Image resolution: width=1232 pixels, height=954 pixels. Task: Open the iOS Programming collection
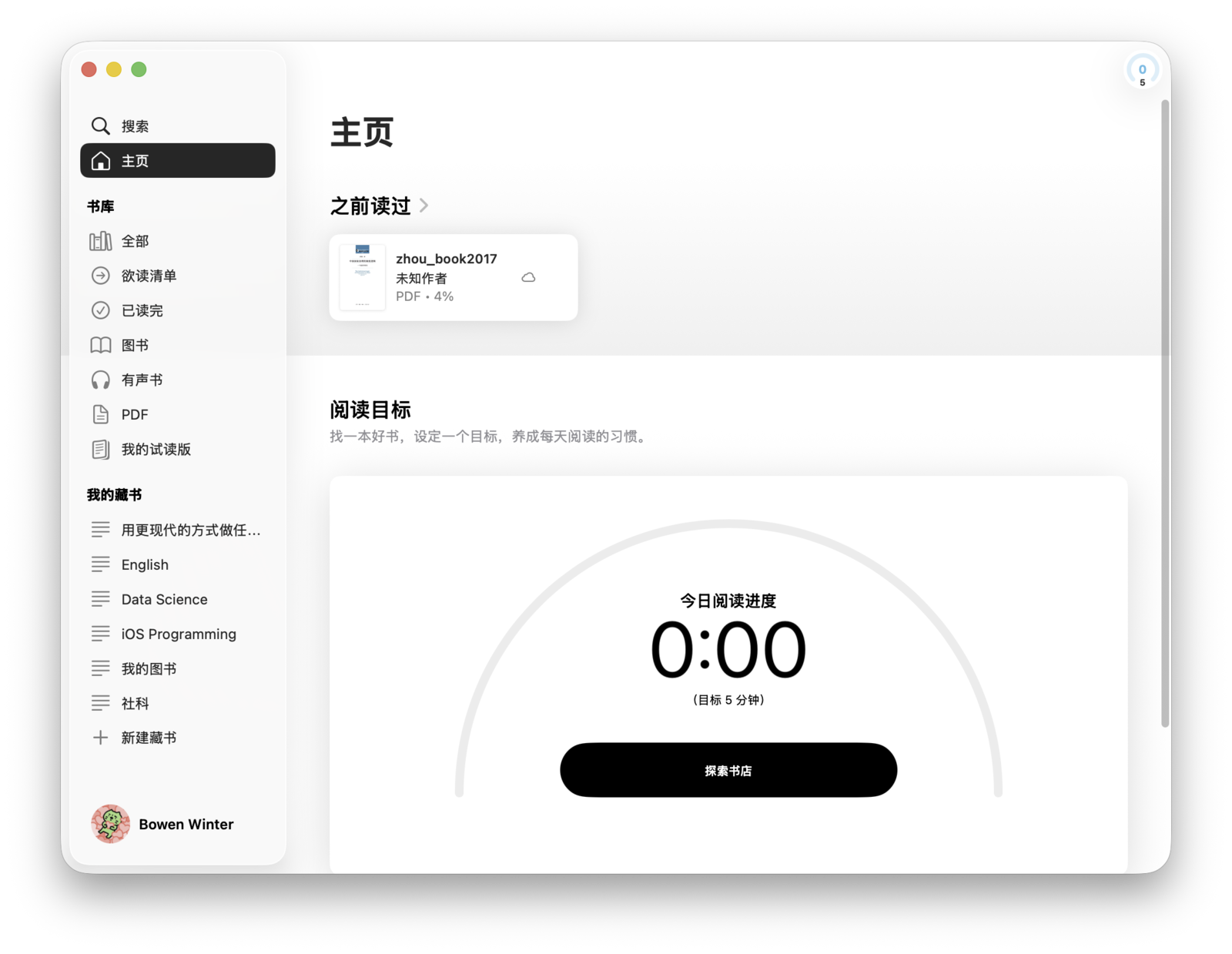[x=179, y=634]
